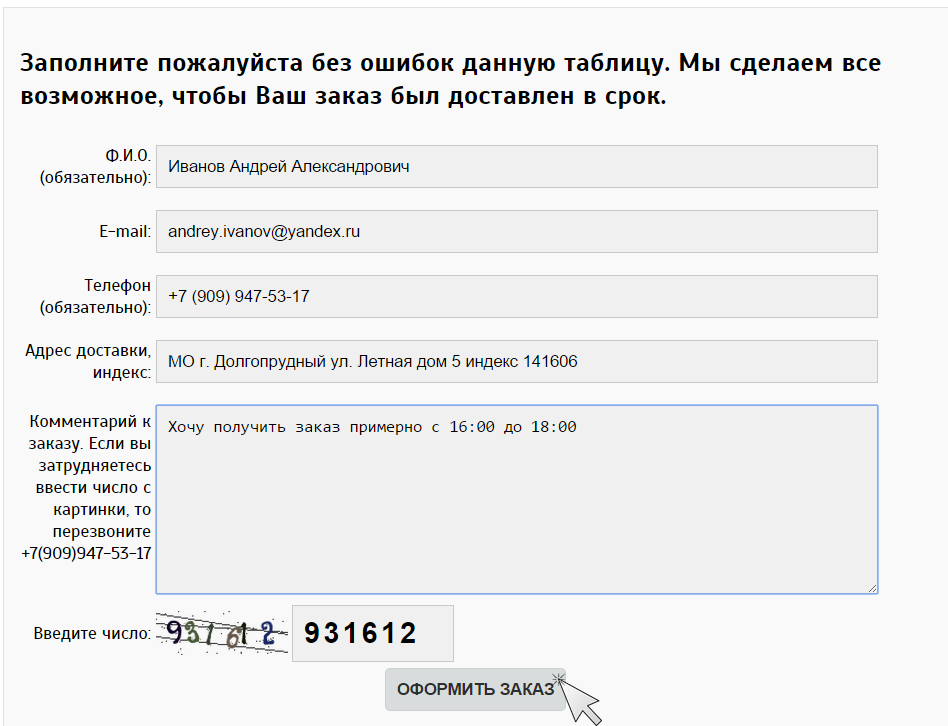
Task: Select the Телефон phone number field
Action: pos(516,297)
